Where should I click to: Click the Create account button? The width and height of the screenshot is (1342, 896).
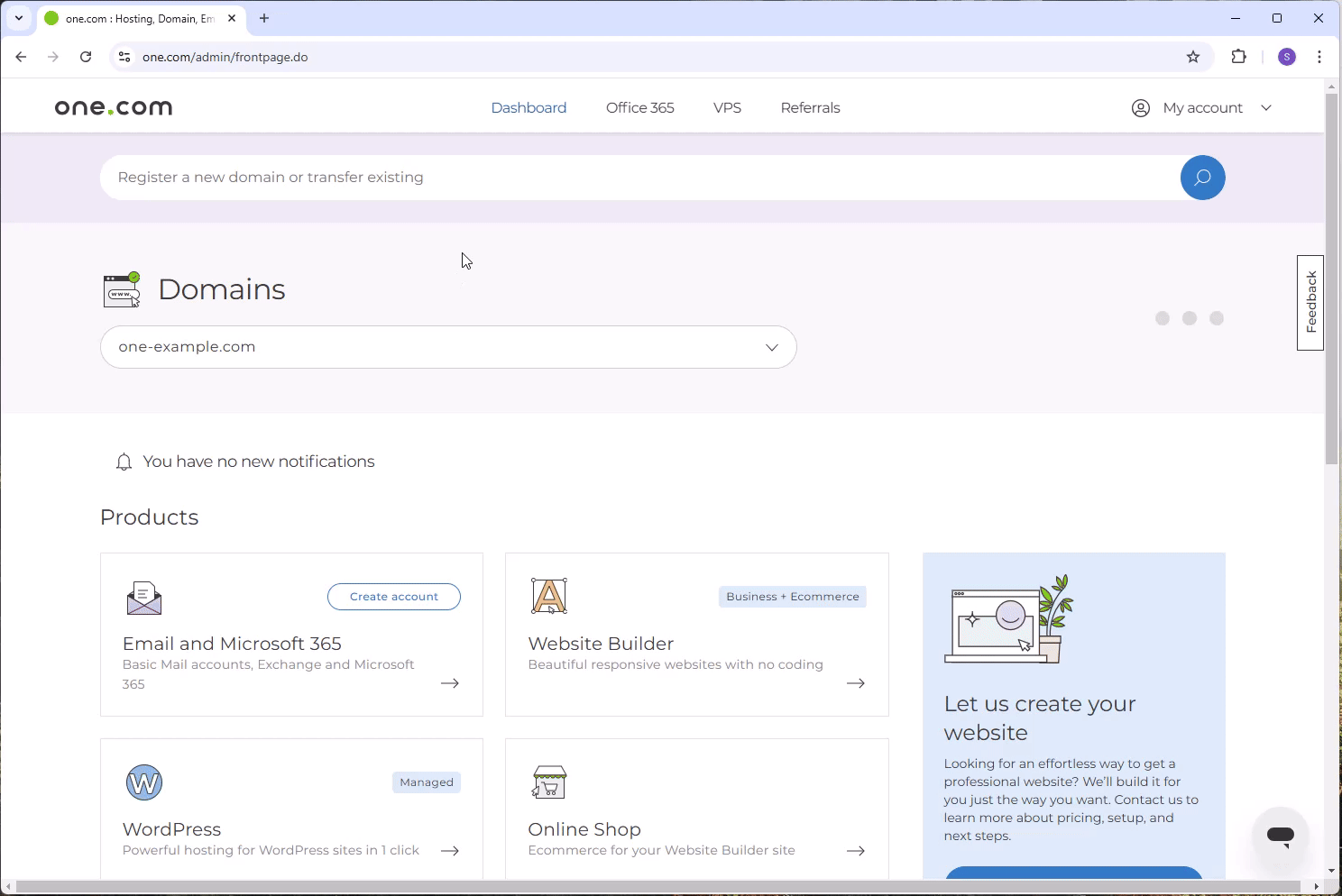393,596
